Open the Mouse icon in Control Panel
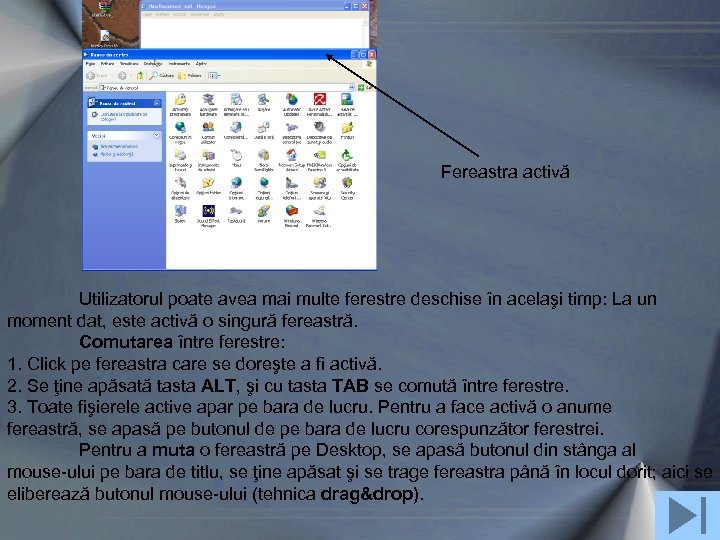This screenshot has width=720, height=540. [x=236, y=155]
